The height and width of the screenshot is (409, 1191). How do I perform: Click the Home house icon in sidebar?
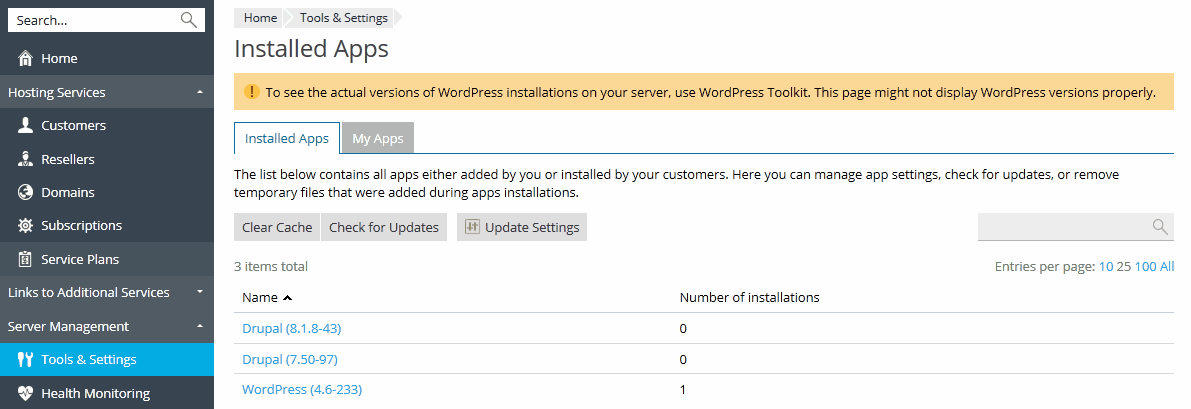25,59
